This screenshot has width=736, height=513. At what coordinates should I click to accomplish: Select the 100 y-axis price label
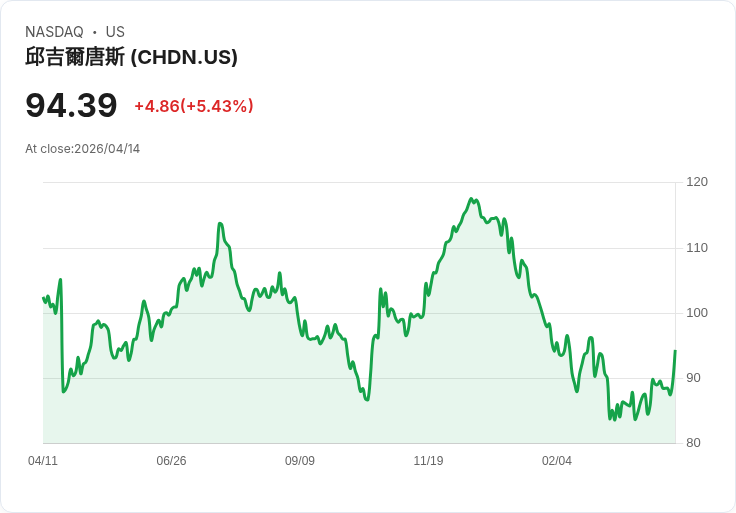697,313
